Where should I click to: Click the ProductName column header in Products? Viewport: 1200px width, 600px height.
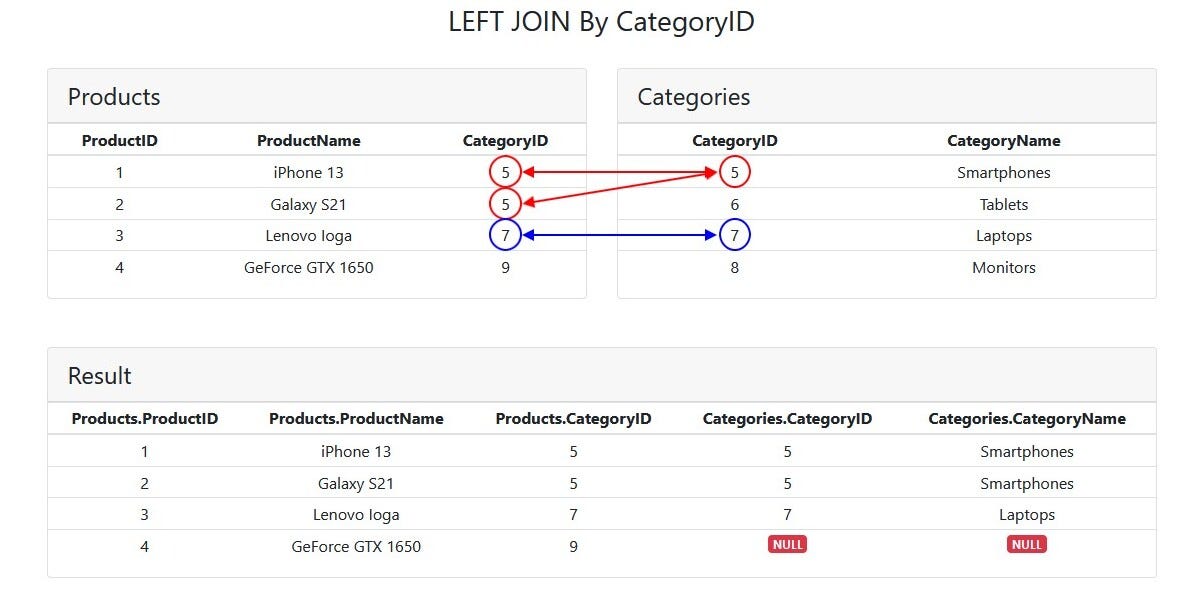[x=309, y=141]
